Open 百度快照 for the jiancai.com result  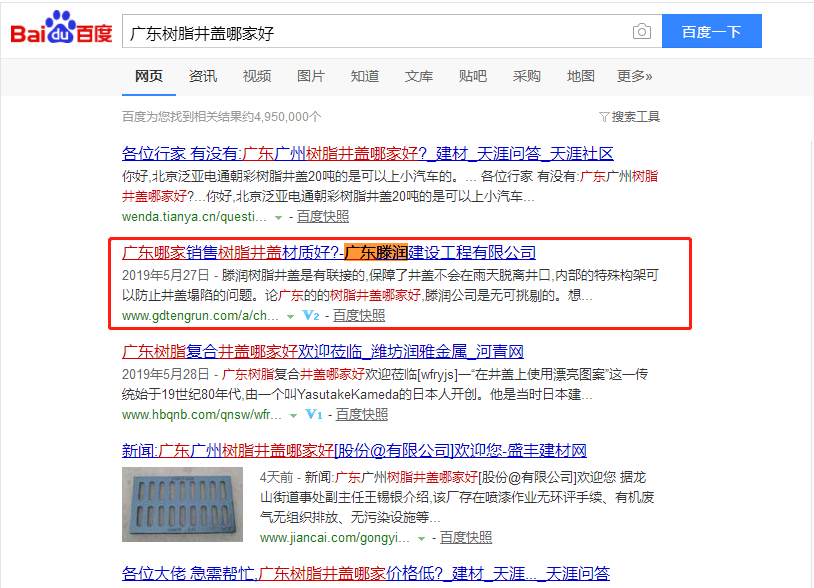click(x=466, y=538)
